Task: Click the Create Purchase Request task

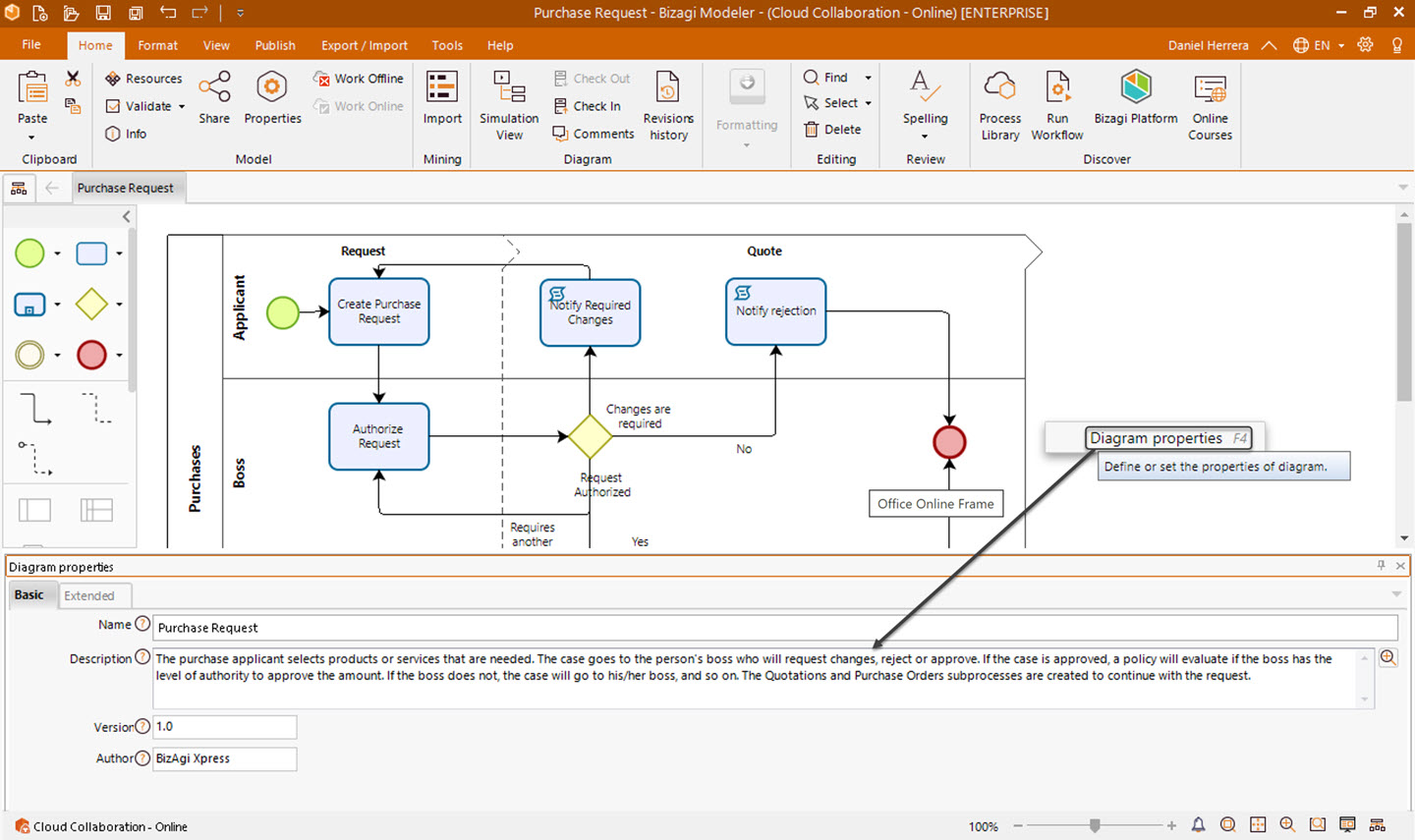Action: point(379,311)
